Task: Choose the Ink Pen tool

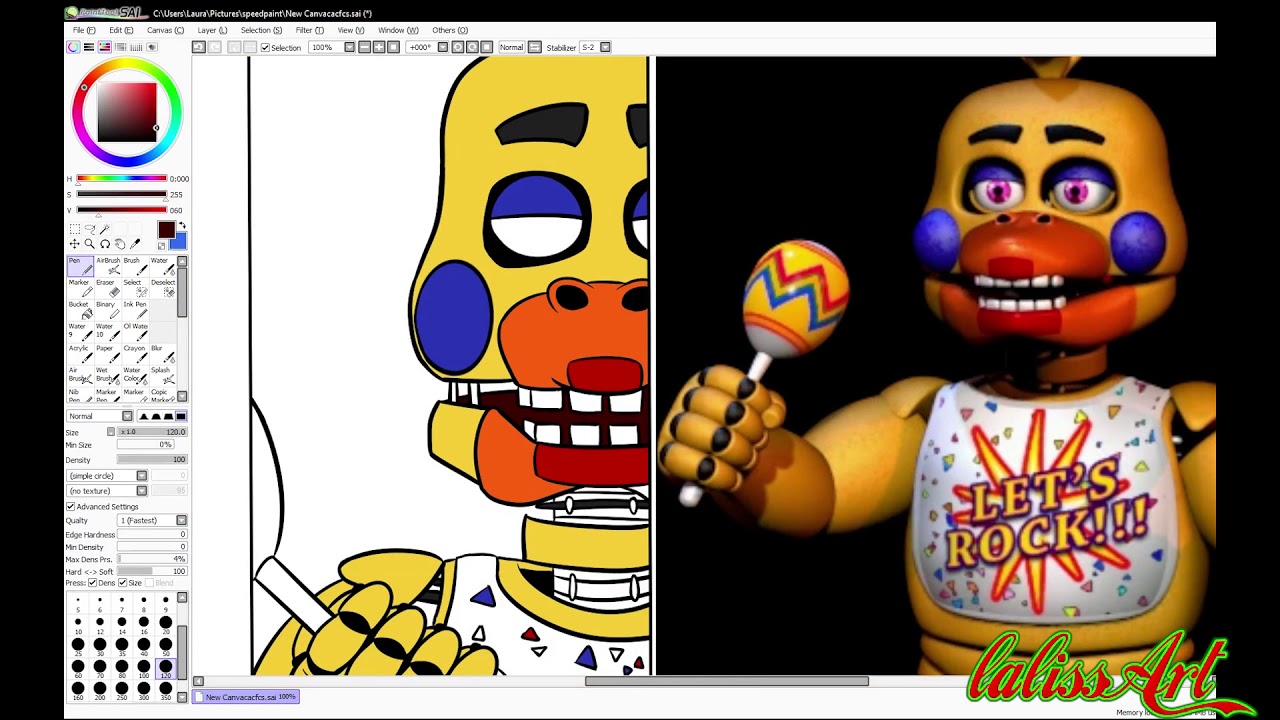Action: pyautogui.click(x=135, y=310)
